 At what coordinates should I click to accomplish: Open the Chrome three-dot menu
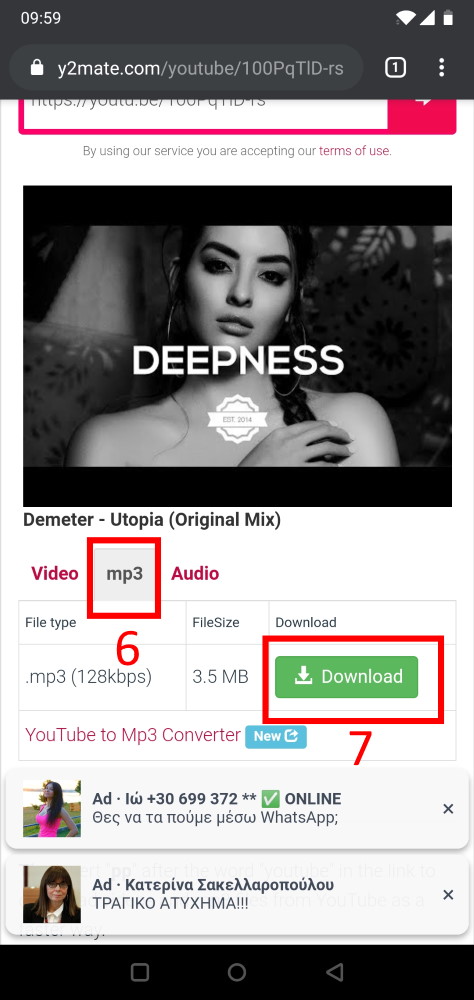pos(441,68)
